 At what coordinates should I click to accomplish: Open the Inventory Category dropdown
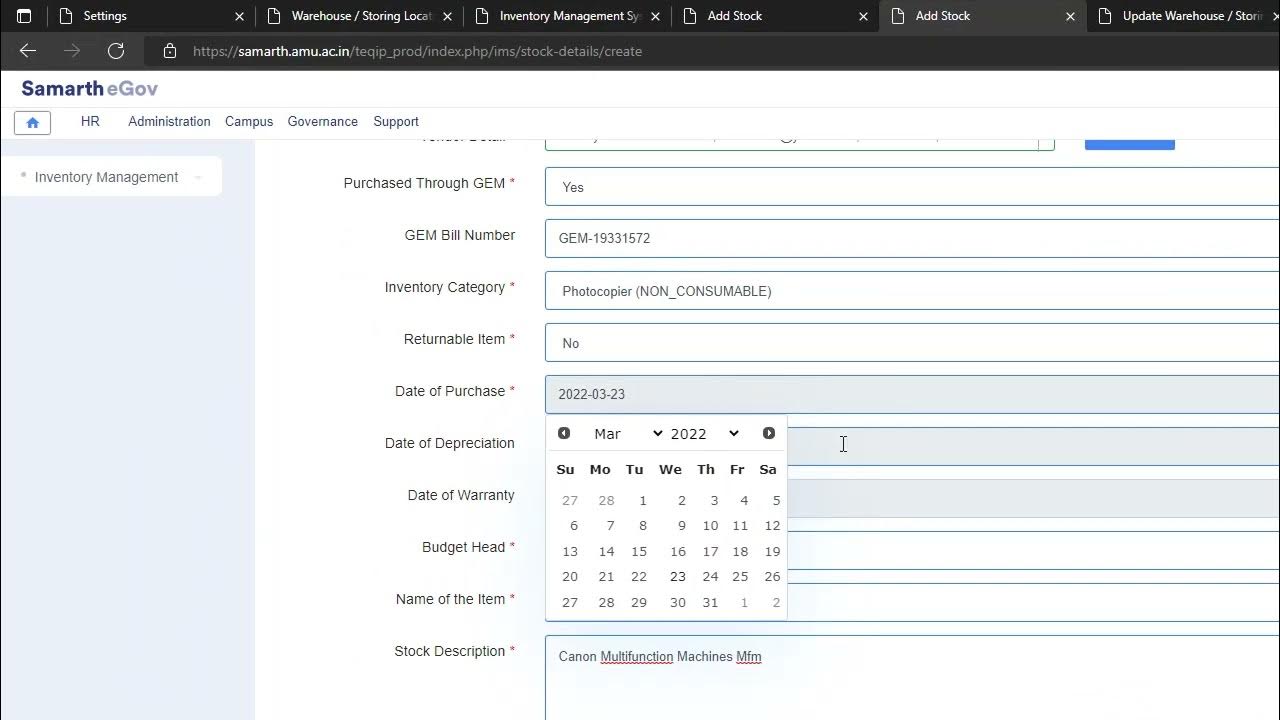tap(910, 291)
